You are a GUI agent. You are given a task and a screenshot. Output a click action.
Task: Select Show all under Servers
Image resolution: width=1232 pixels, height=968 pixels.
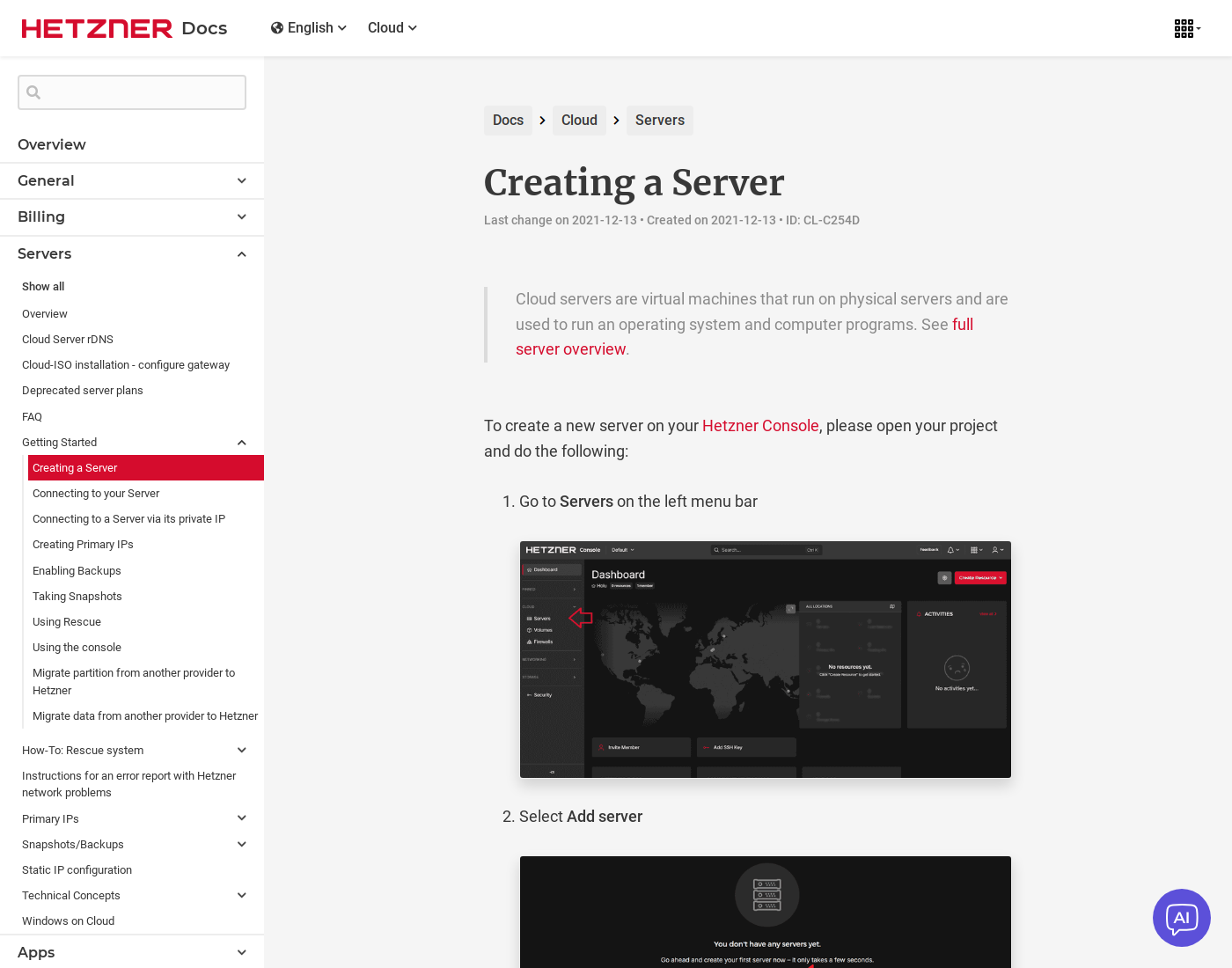click(x=43, y=287)
